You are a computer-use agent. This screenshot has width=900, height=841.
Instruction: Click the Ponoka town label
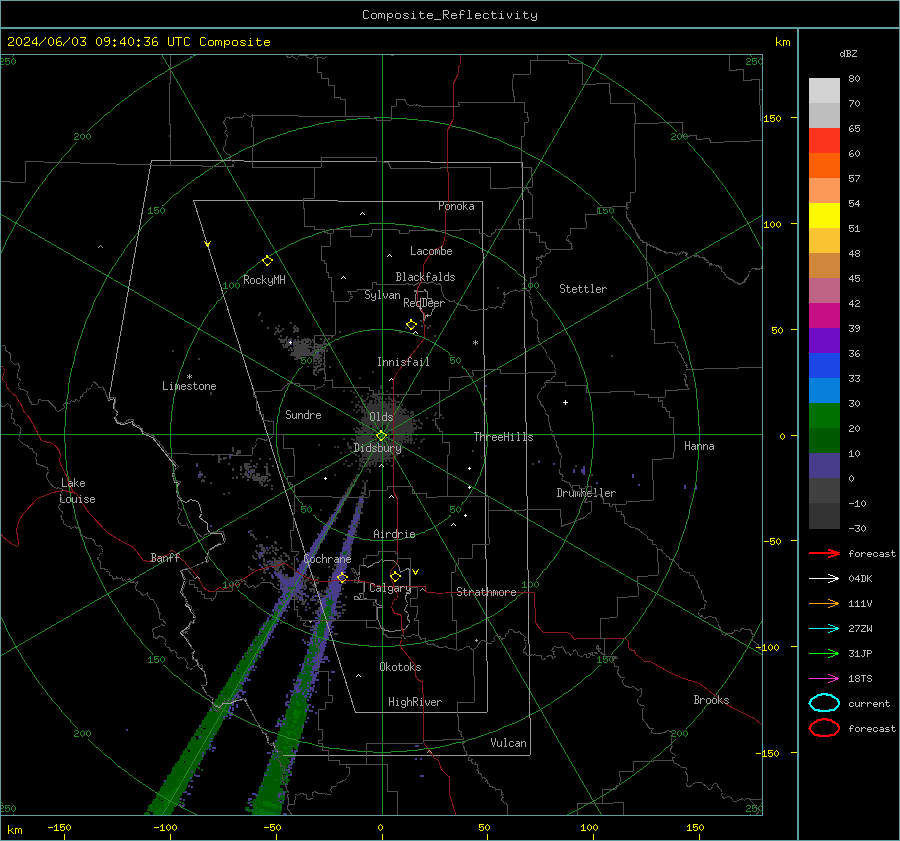[x=456, y=206]
